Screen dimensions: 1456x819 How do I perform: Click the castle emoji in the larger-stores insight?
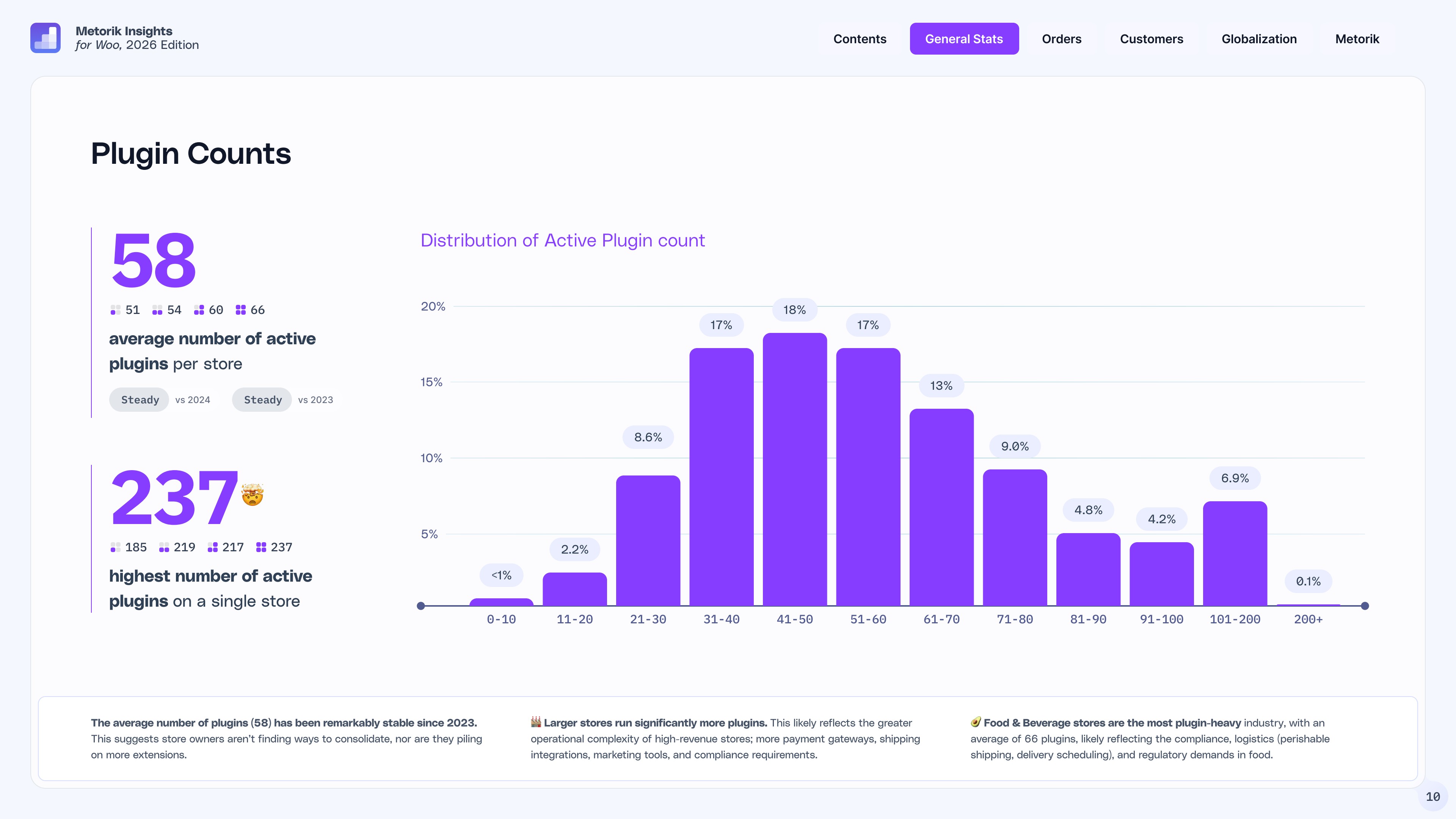click(x=536, y=723)
